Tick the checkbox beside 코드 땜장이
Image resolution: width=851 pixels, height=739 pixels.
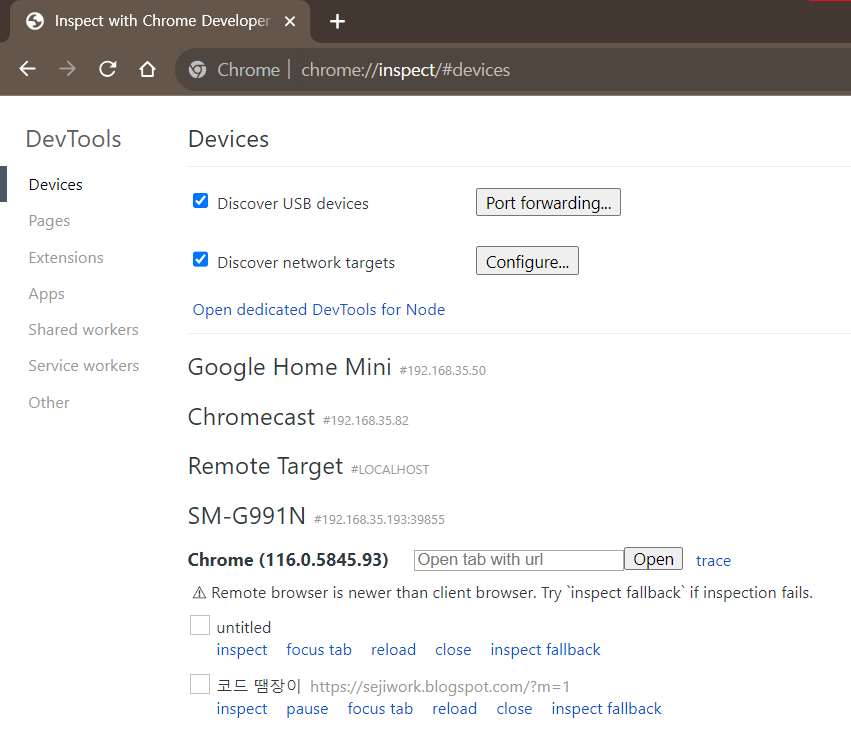(200, 684)
